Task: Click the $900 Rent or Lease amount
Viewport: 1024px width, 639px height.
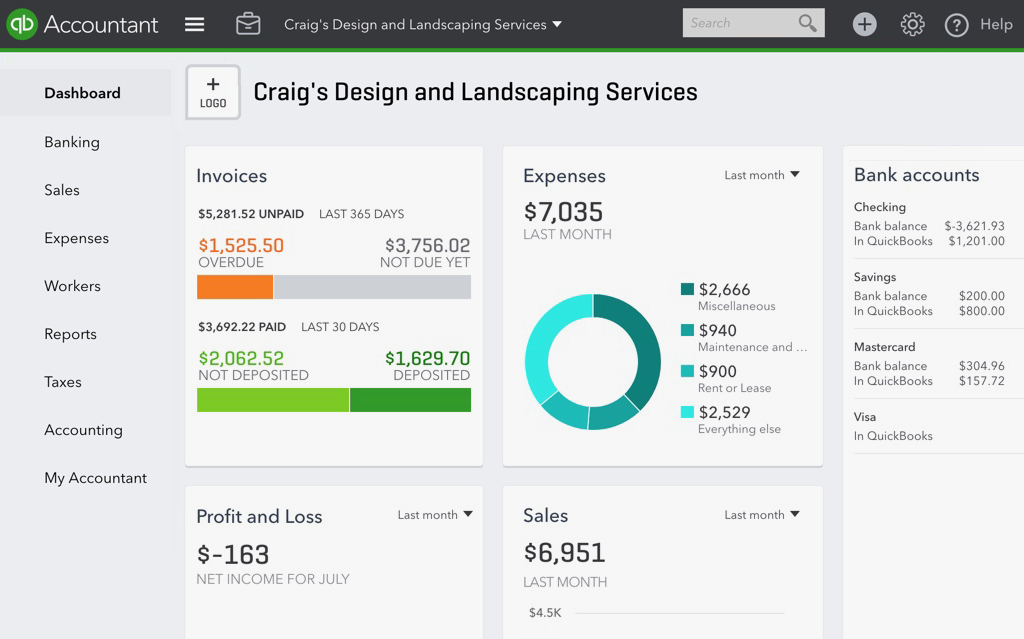Action: click(x=718, y=371)
